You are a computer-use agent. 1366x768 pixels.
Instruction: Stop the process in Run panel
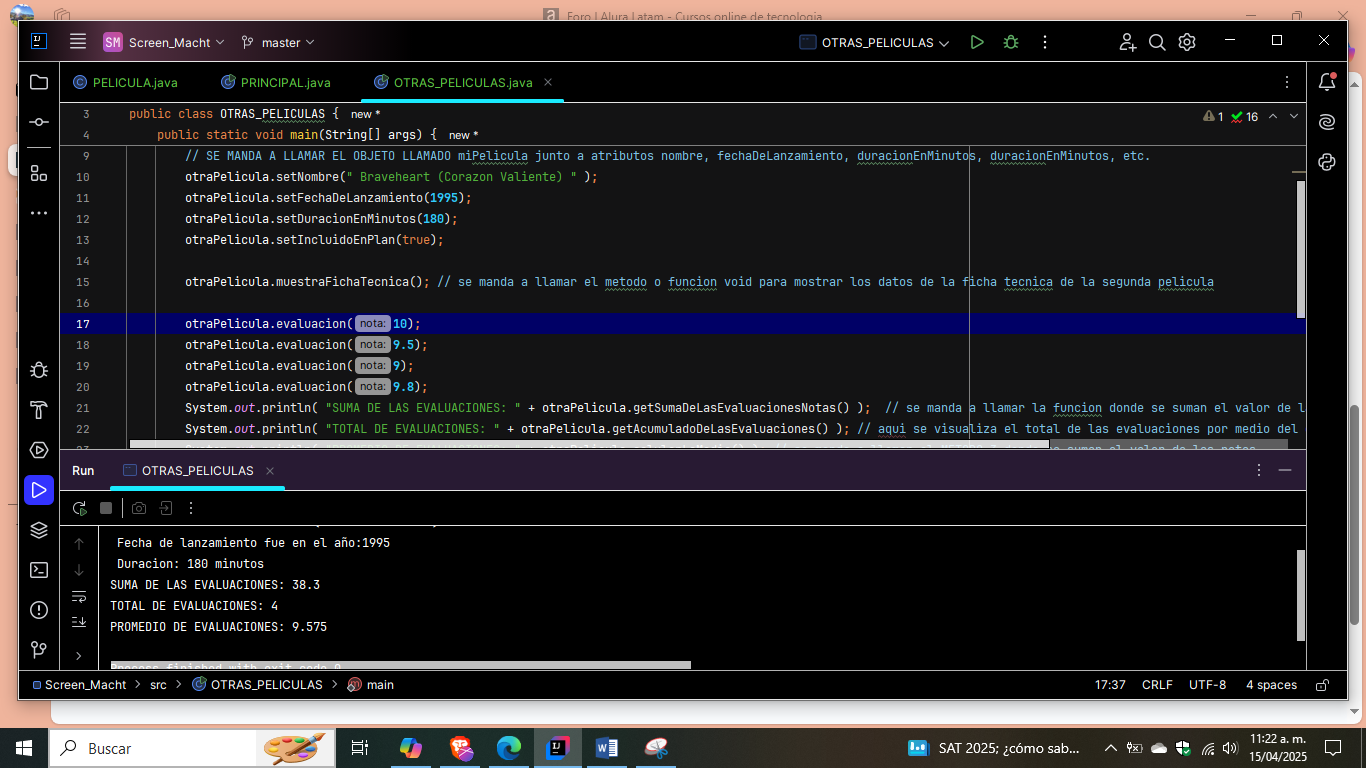click(106, 508)
